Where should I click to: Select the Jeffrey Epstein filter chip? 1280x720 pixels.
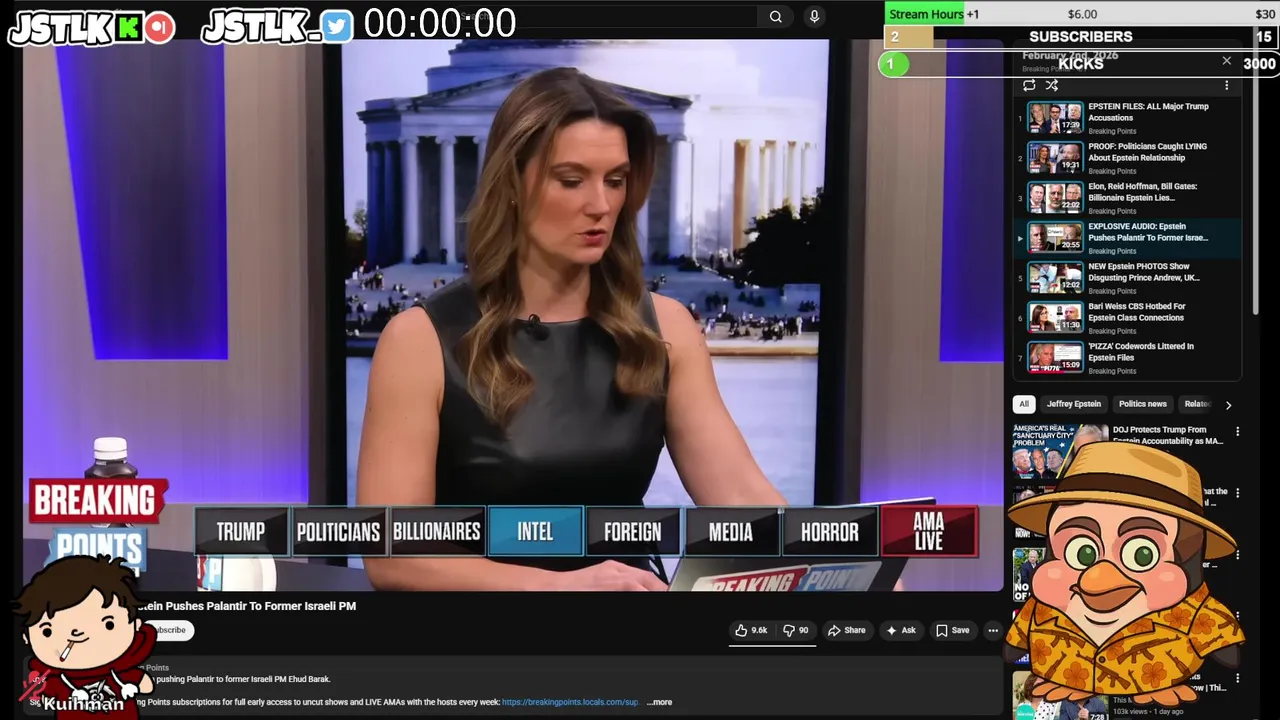(1074, 404)
